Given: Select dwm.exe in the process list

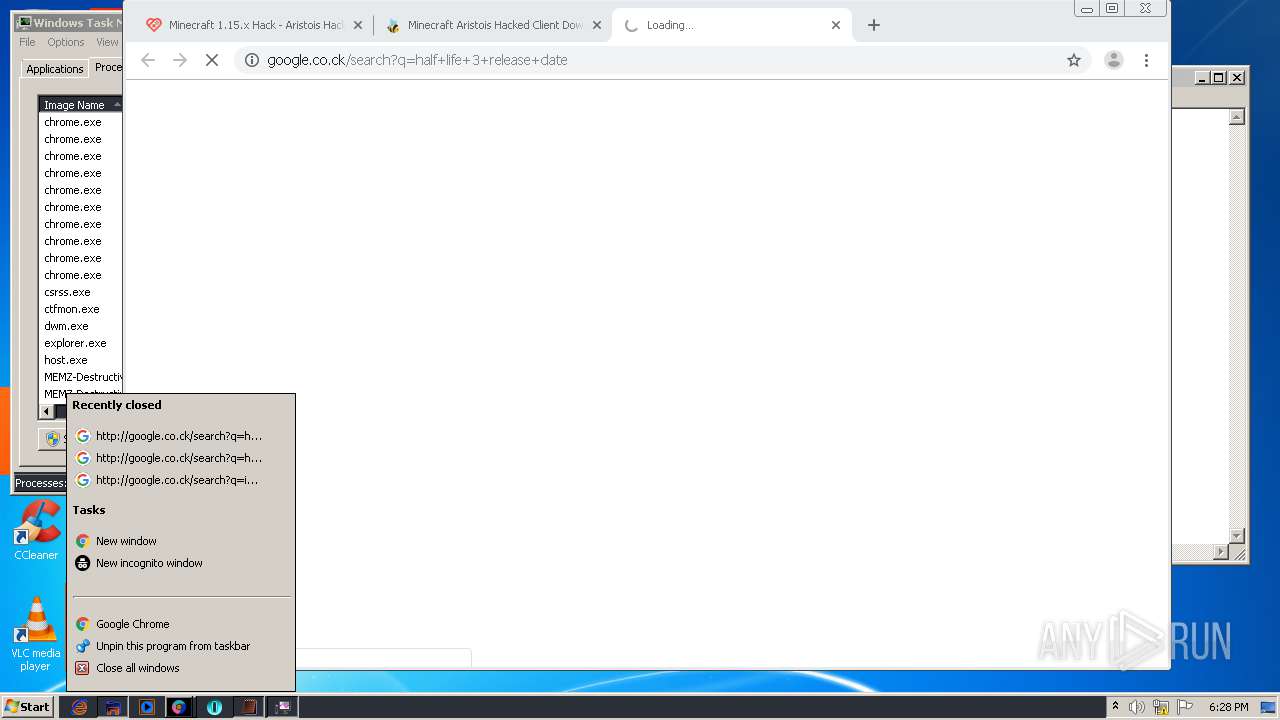Looking at the screenshot, I should click(x=80, y=326).
